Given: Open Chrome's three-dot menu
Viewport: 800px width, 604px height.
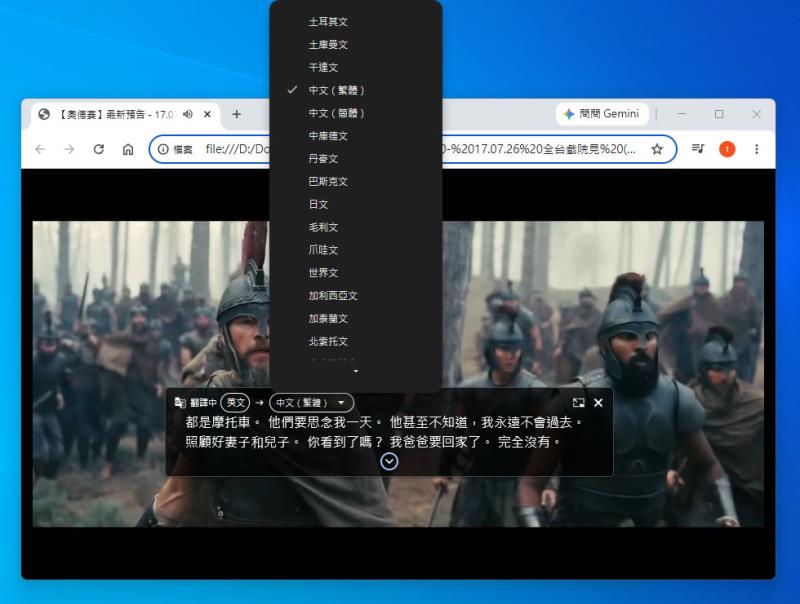Looking at the screenshot, I should click(x=757, y=149).
